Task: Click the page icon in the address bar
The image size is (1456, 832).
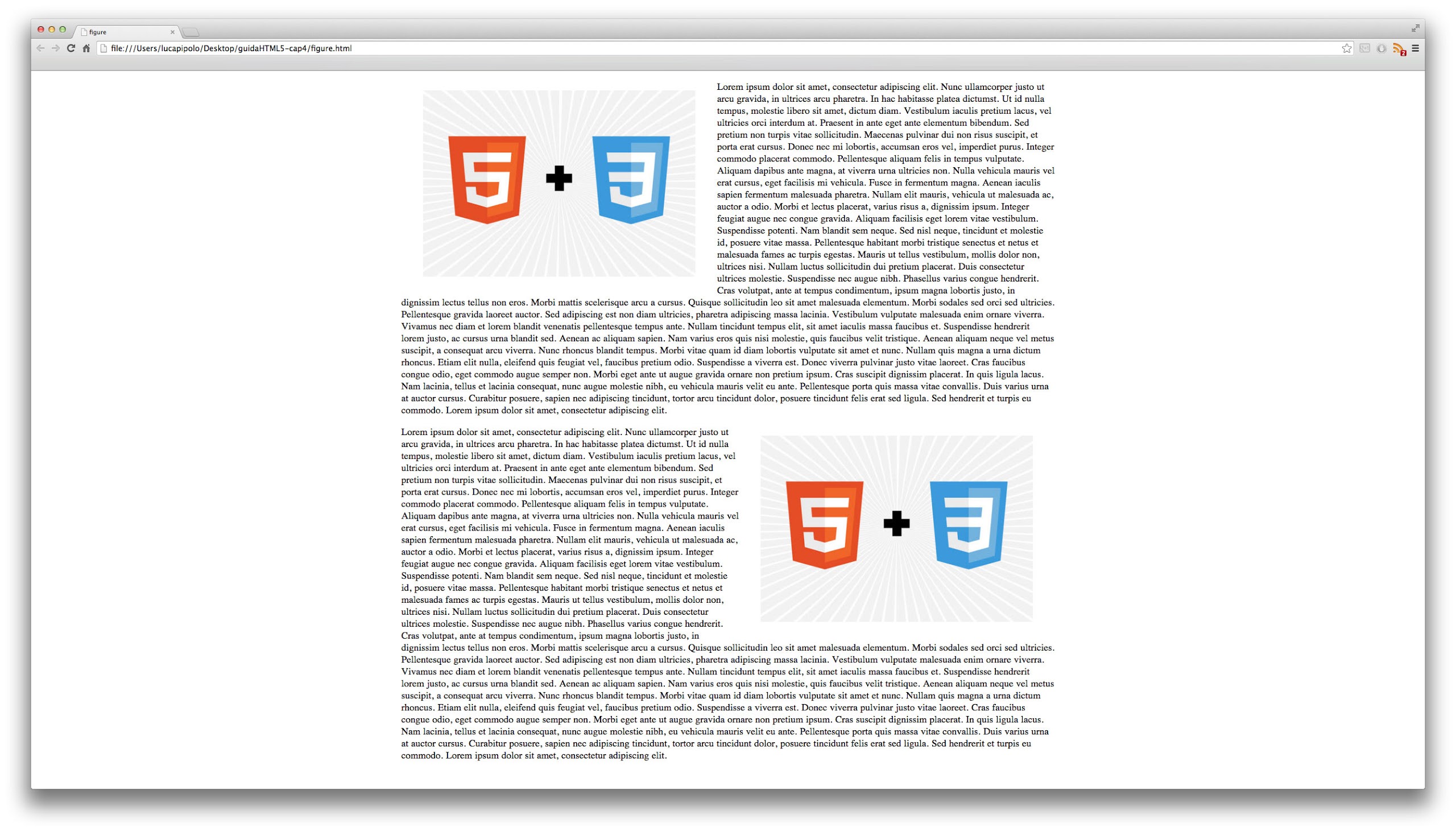Action: click(x=104, y=48)
